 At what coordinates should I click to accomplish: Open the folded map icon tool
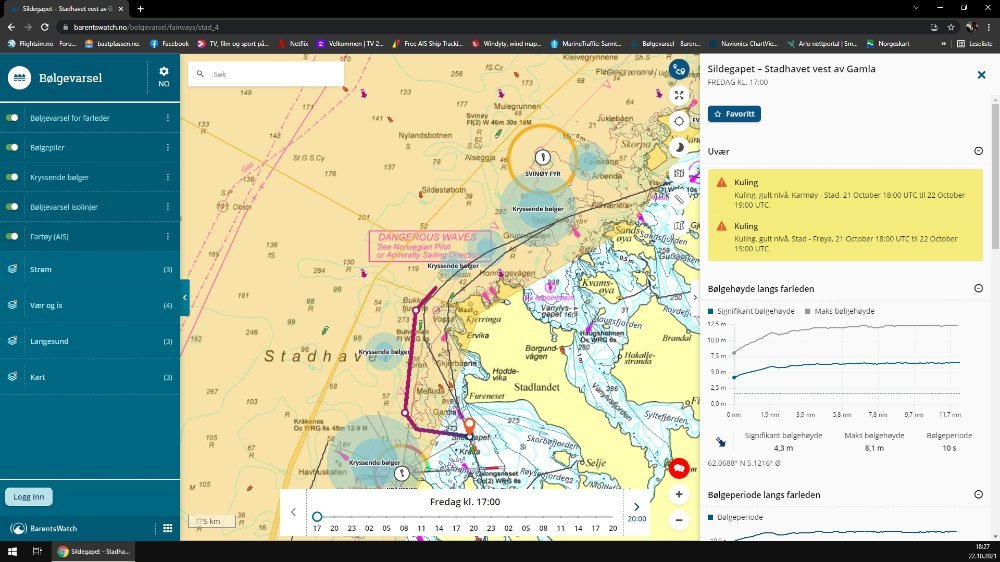pos(679,226)
